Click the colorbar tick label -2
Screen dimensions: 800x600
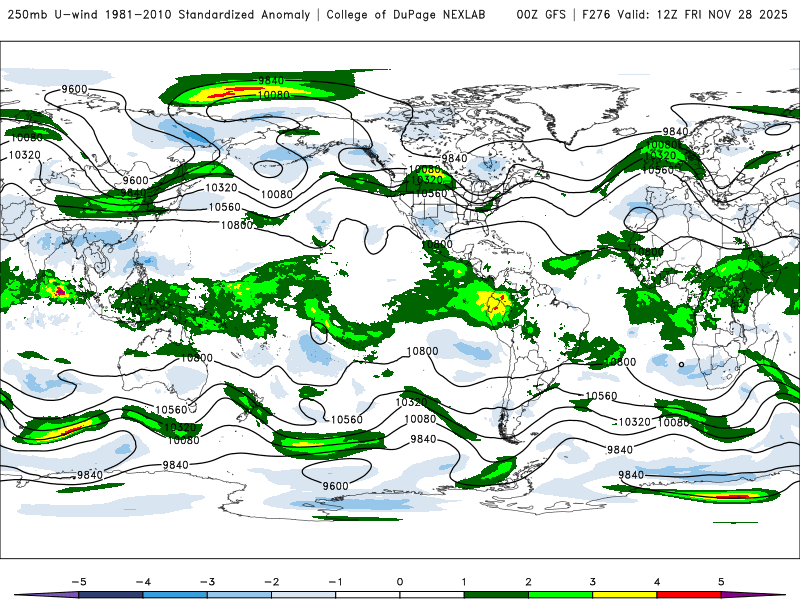pos(271,582)
